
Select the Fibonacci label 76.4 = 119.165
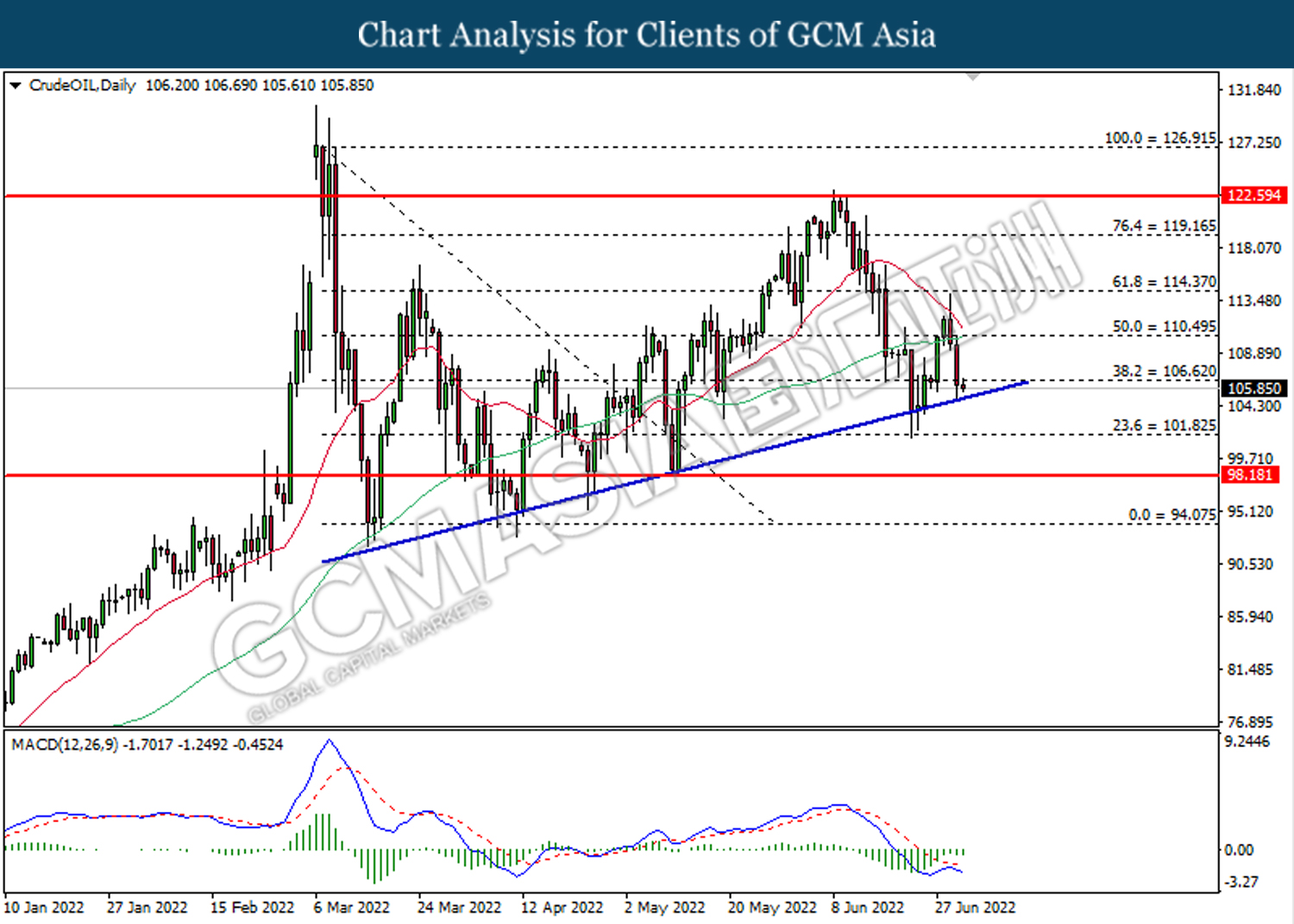click(1164, 226)
